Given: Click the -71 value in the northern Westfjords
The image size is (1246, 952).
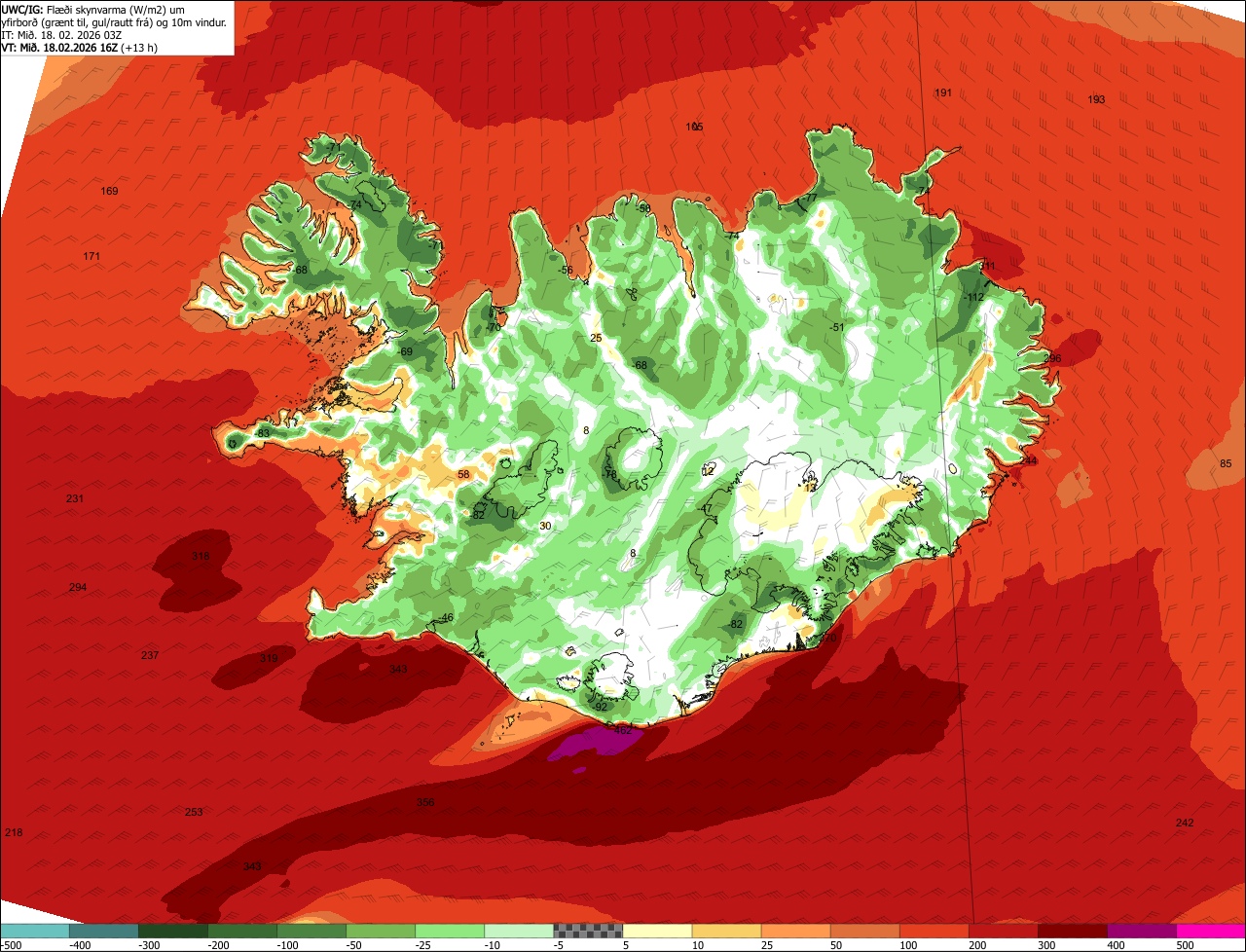Looking at the screenshot, I should click(333, 147).
